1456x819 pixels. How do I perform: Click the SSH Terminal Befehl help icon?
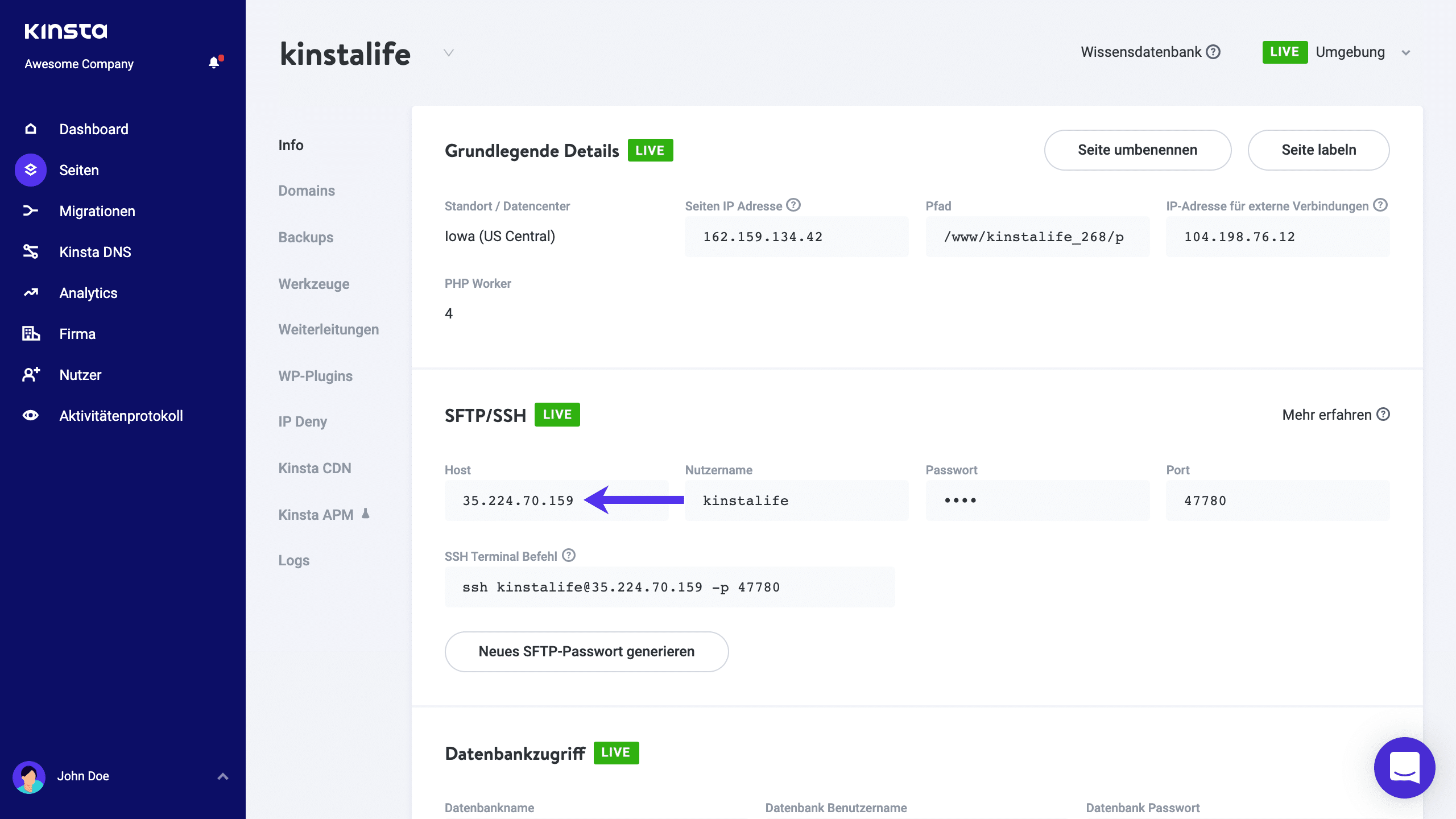pos(568,556)
